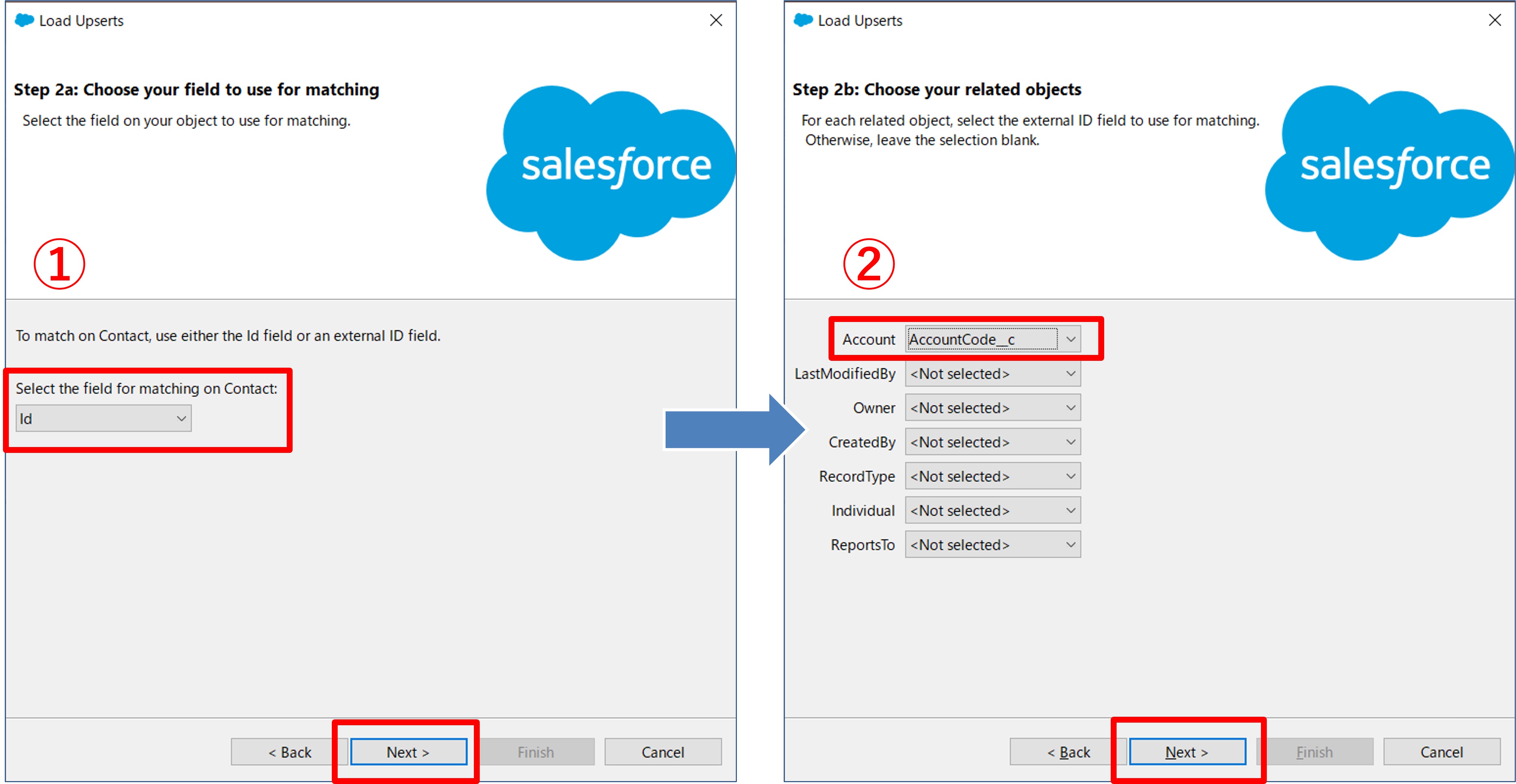
Task: Click Next on the Step 2a dialog
Action: pyautogui.click(x=409, y=752)
